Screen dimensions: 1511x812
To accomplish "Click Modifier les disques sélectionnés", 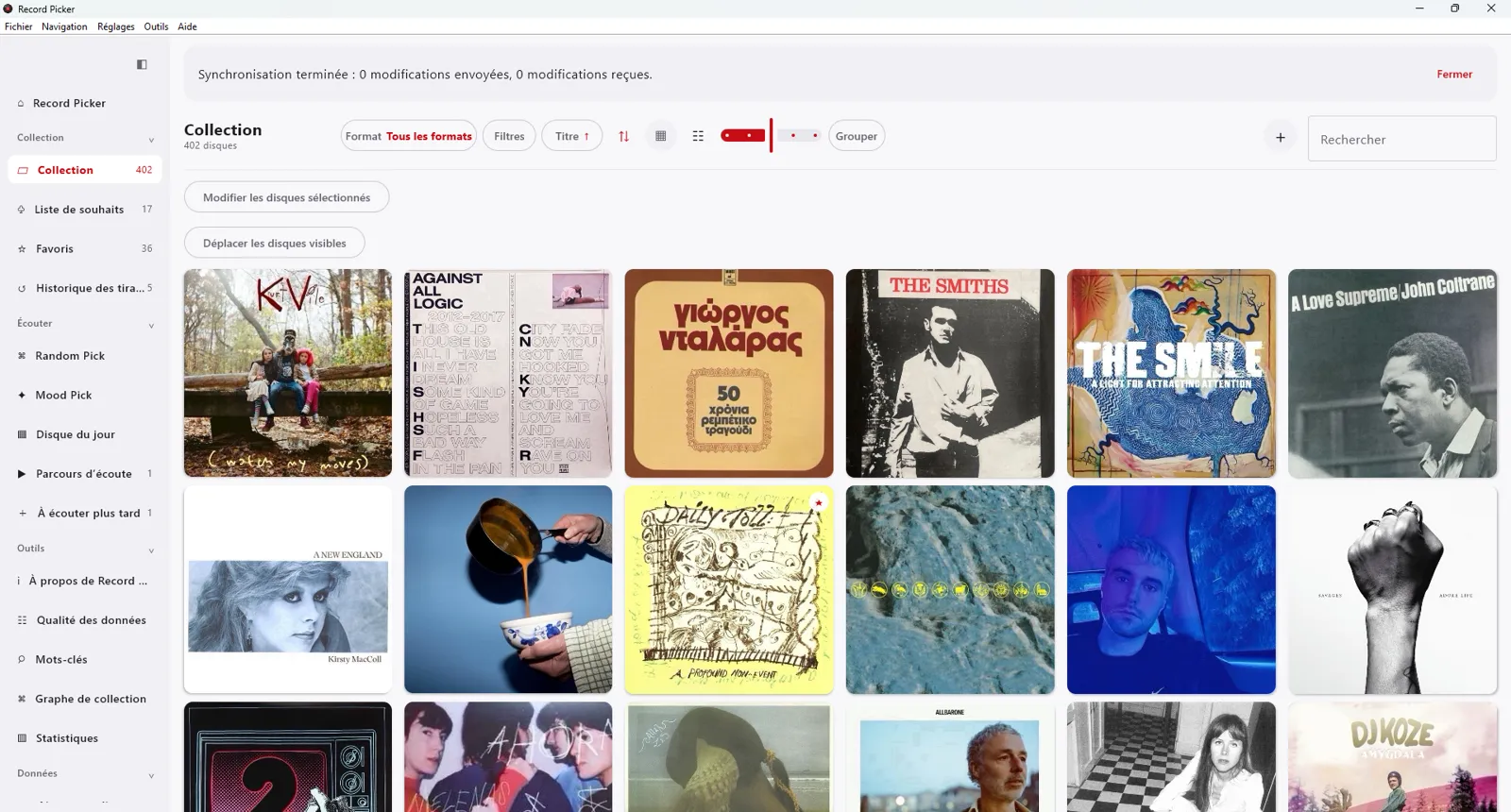I will pyautogui.click(x=286, y=197).
